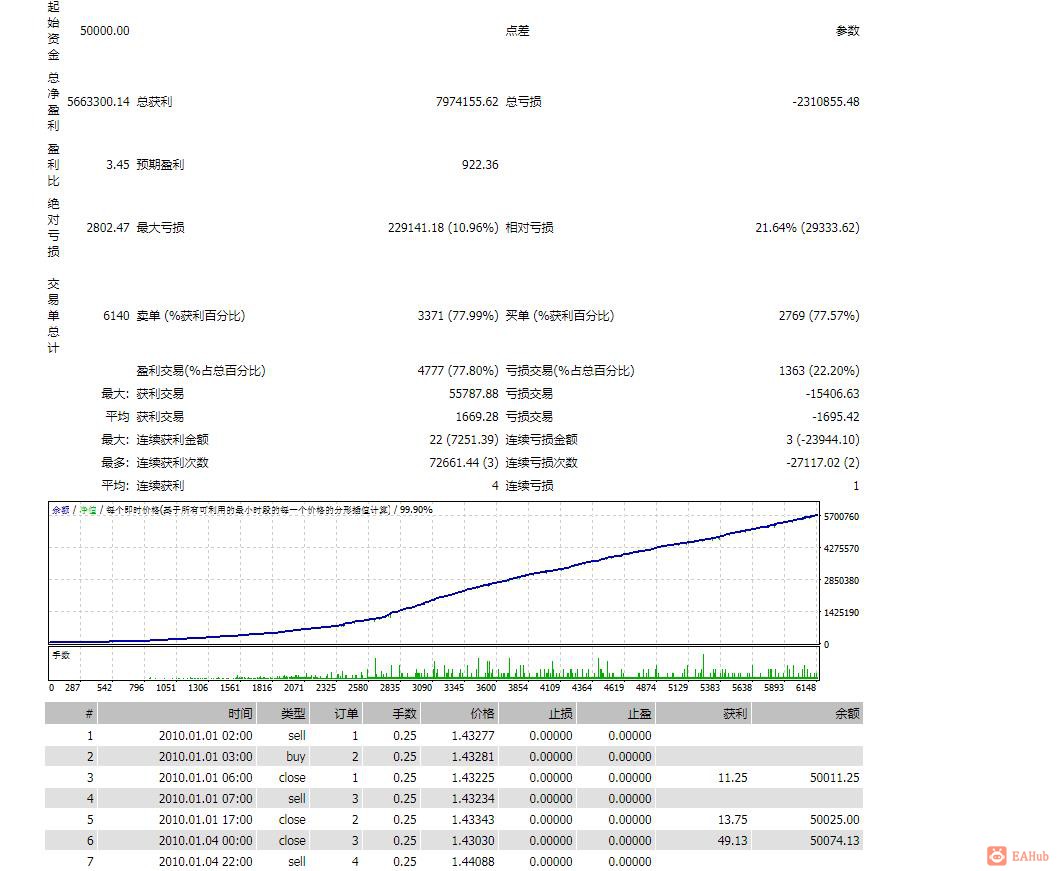Click the 预期盈利 label
1058x871 pixels.
(161, 165)
